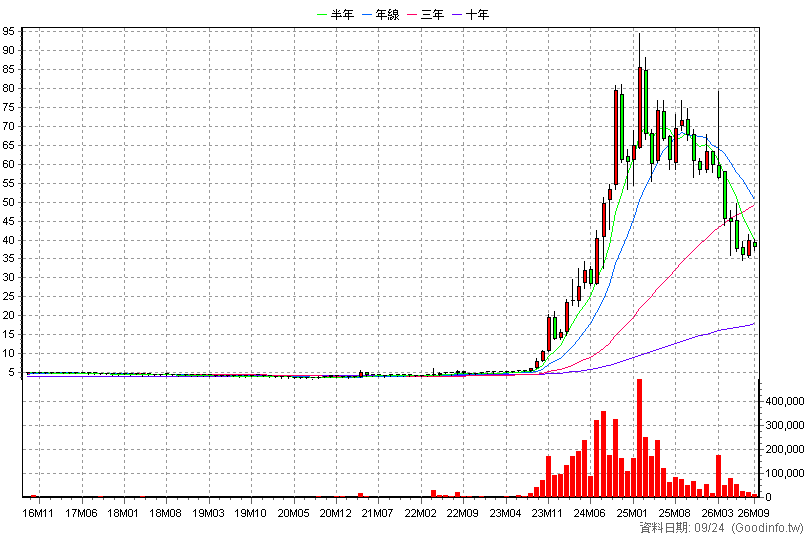808x540 pixels.
Task: Click the 年線 legend entry
Action: pyautogui.click(x=381, y=14)
